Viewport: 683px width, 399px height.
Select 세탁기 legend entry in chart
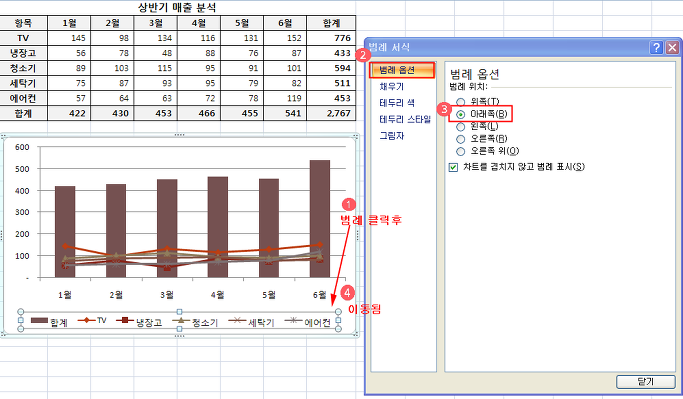(251, 322)
